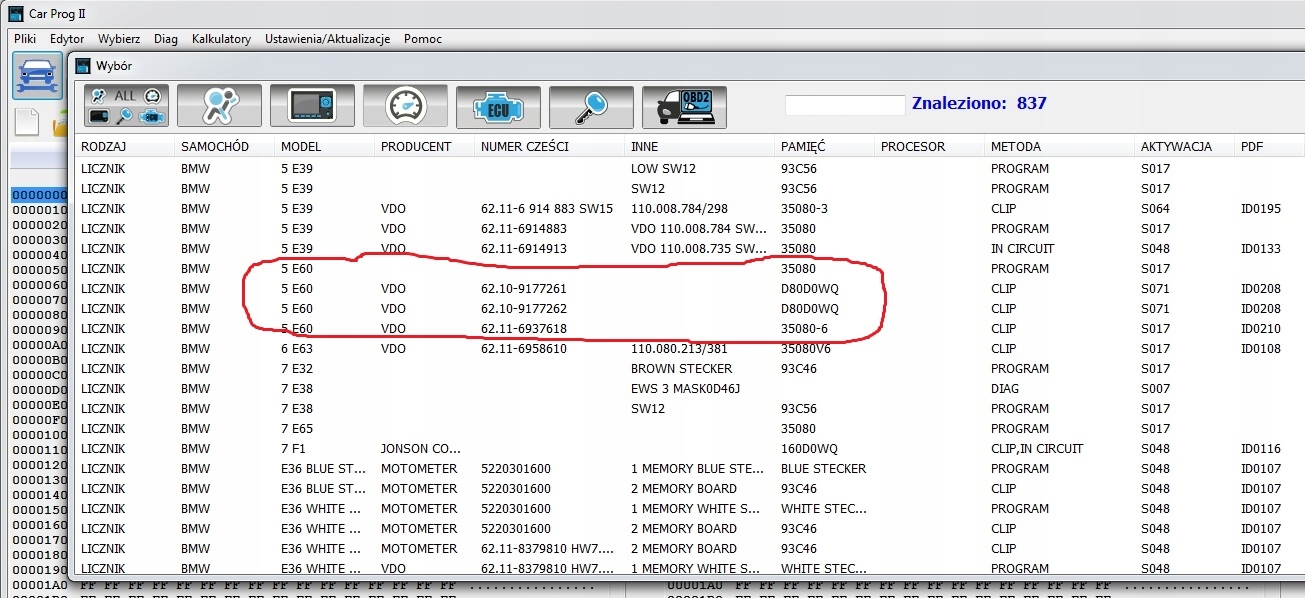Screen dimensions: 1305x598
Task: Select the row with INNE LOW SW12
Action: pyautogui.click(x=690, y=168)
